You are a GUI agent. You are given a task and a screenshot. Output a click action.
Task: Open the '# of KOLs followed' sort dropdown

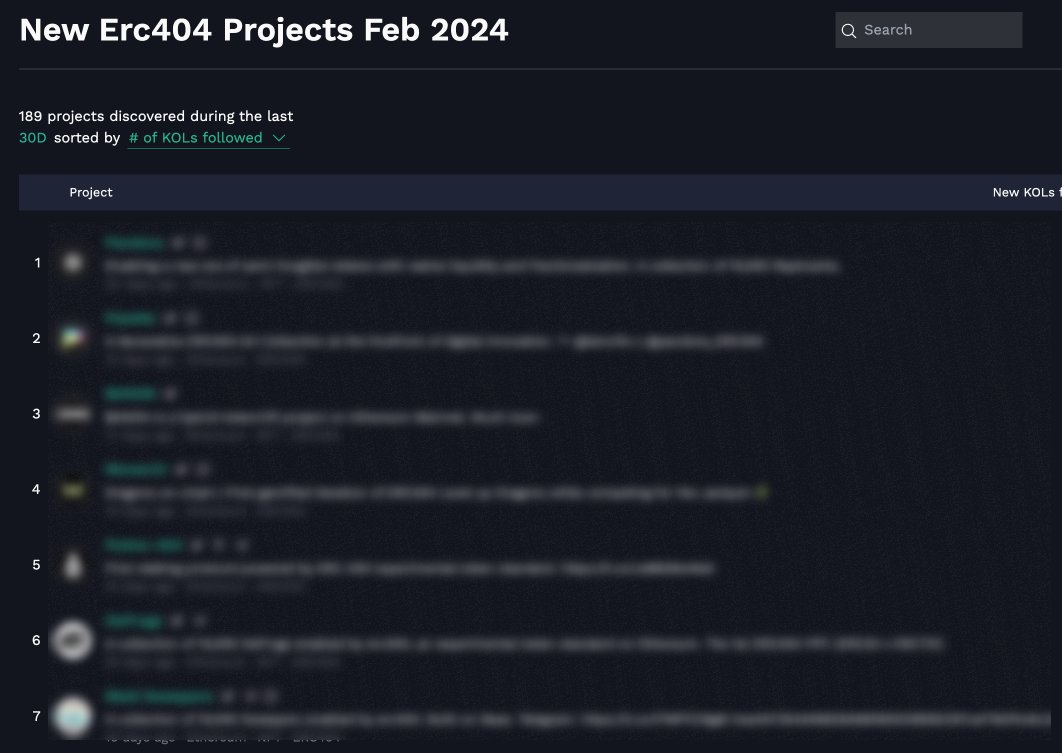coord(208,138)
